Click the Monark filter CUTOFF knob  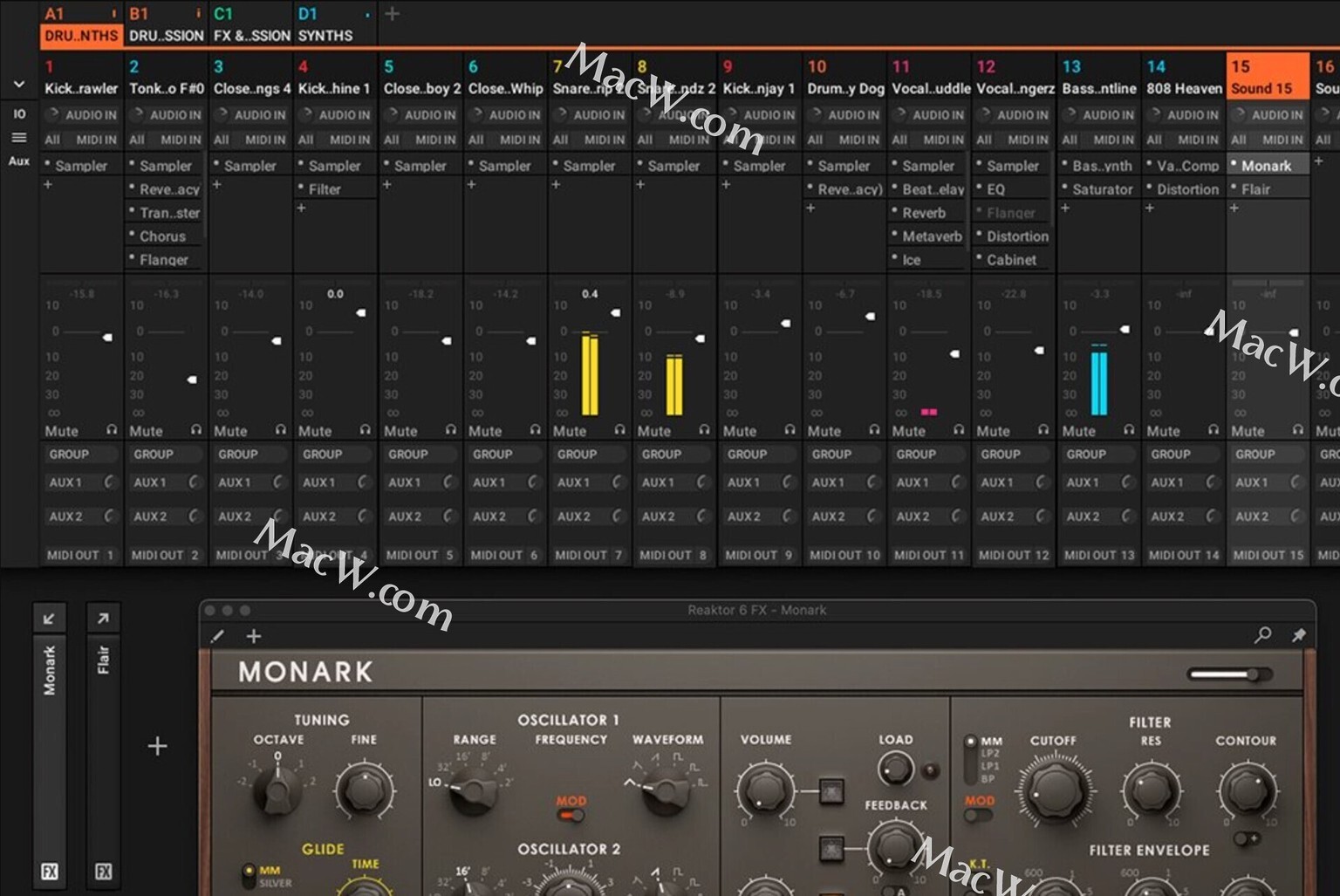point(1054,790)
